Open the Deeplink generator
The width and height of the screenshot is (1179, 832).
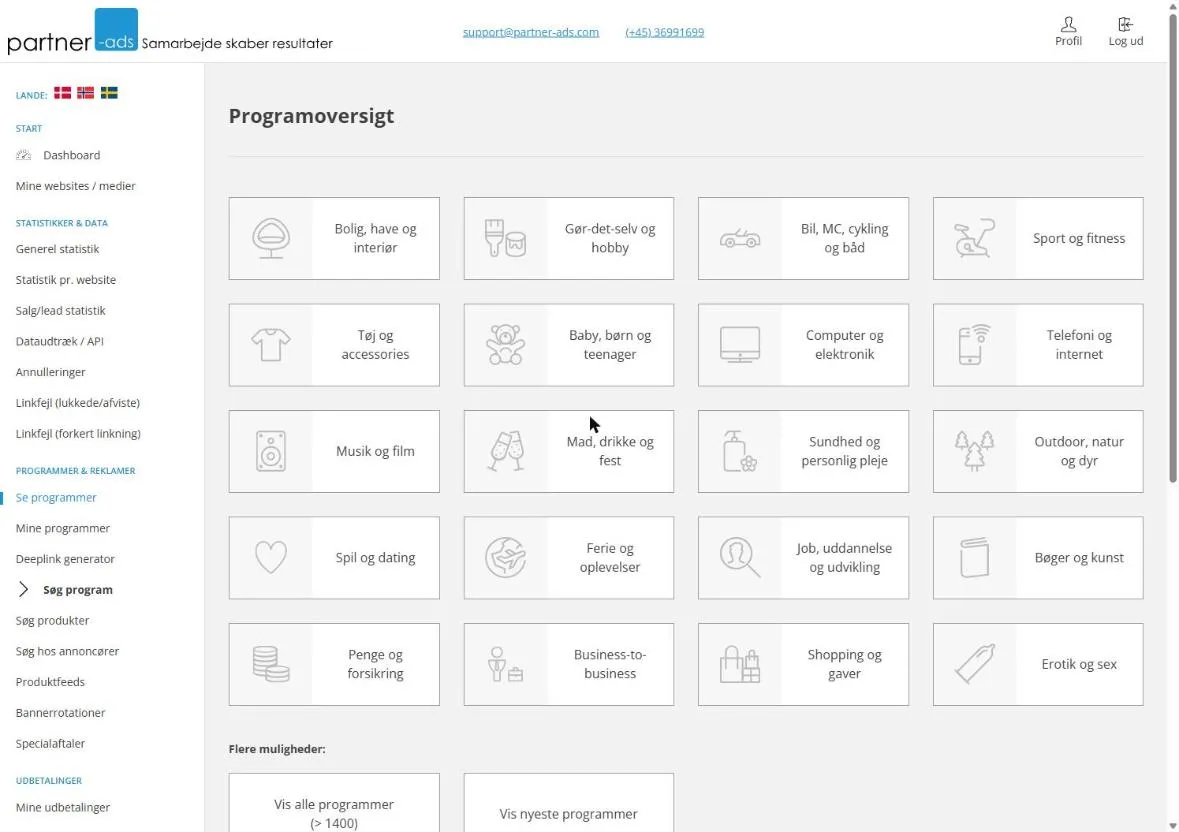(65, 559)
